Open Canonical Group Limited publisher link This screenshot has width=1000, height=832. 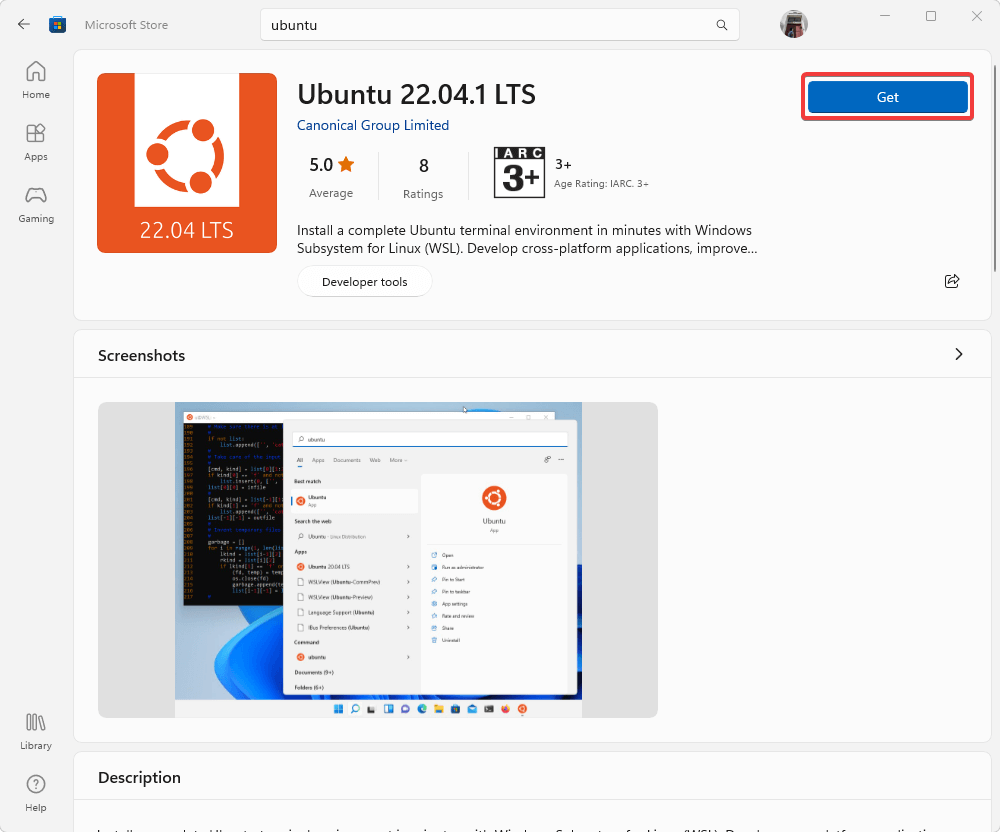pos(373,125)
